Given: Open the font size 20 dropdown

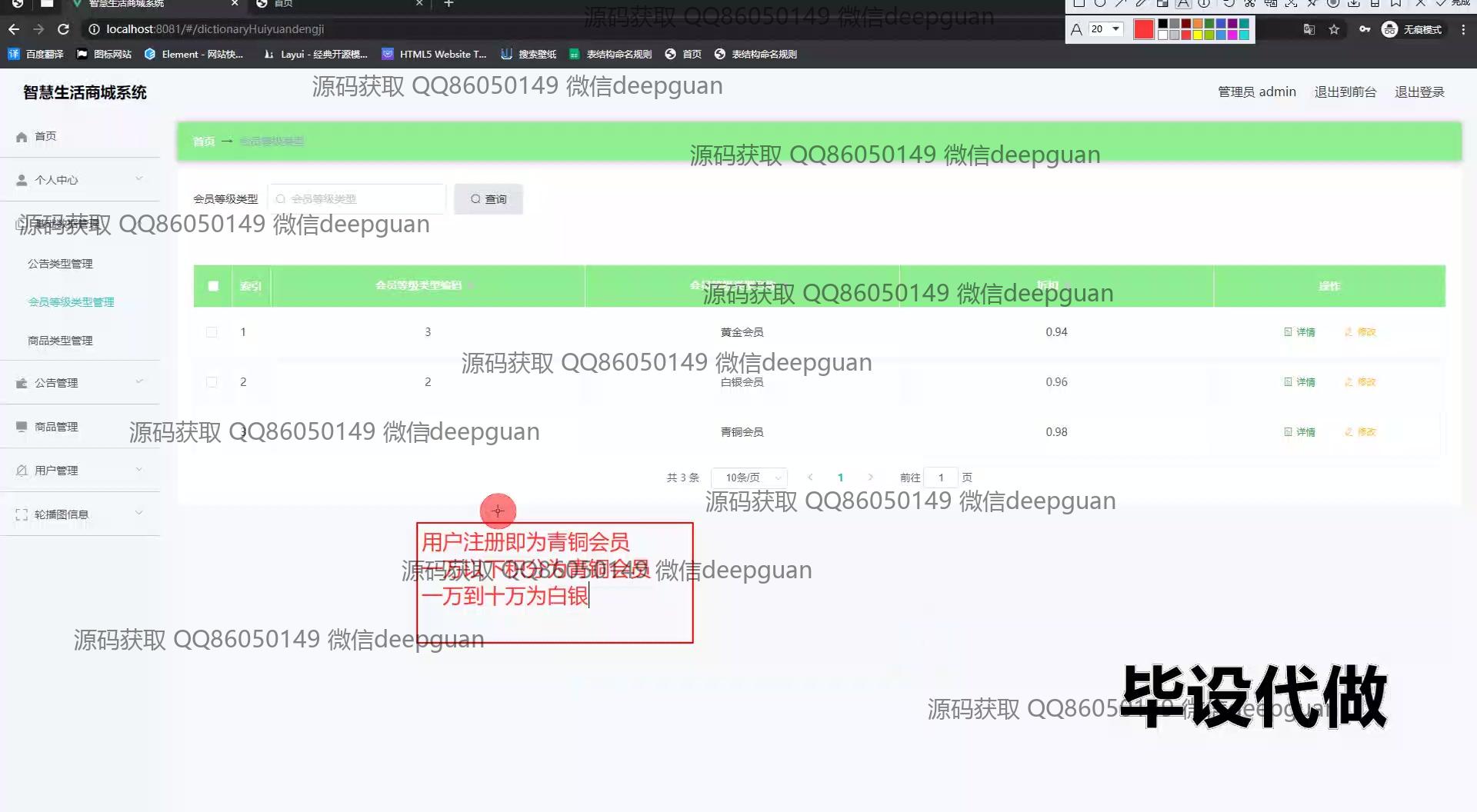Looking at the screenshot, I should click(1106, 29).
